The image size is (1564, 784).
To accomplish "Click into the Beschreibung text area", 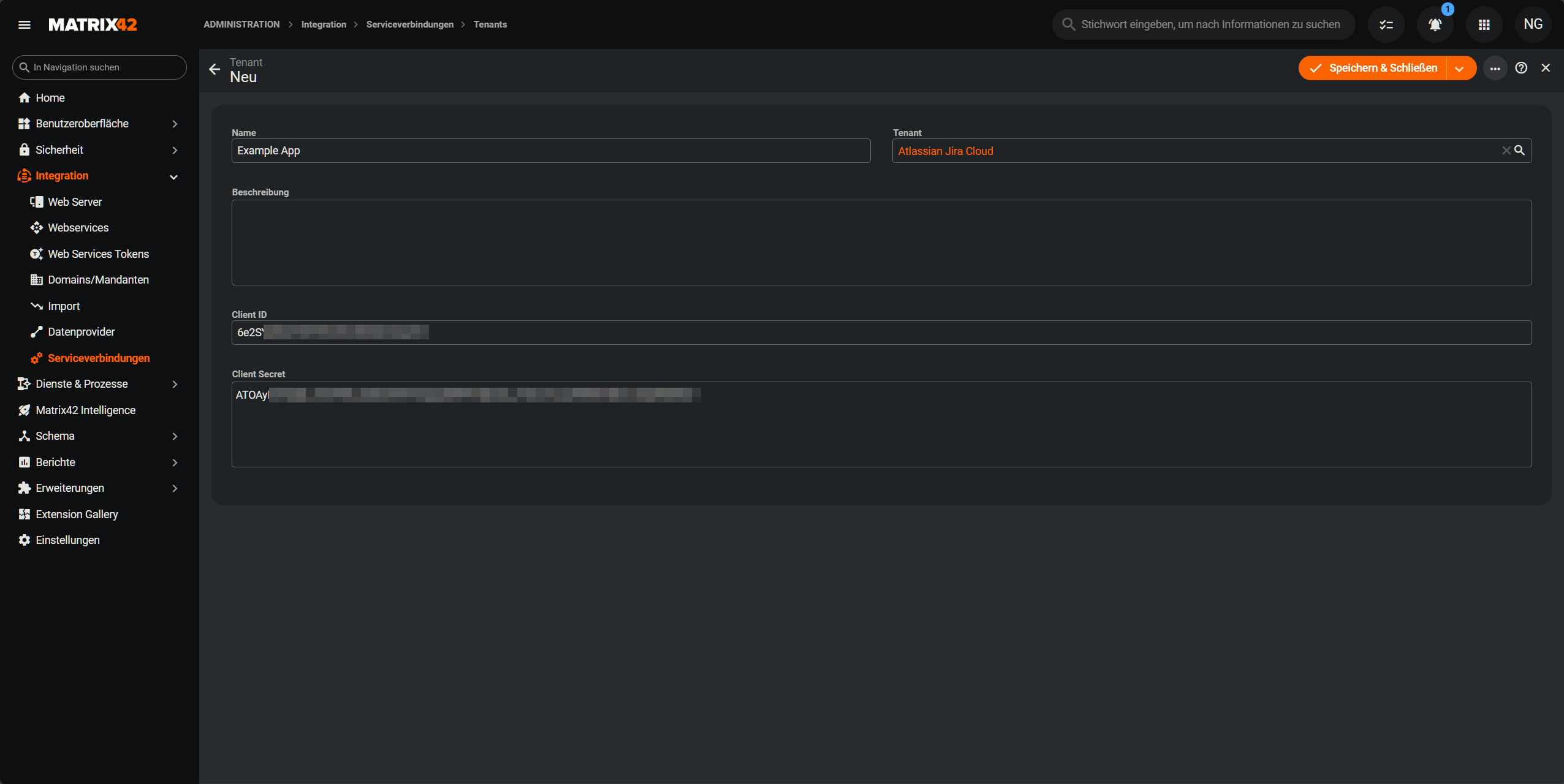I will tap(881, 243).
